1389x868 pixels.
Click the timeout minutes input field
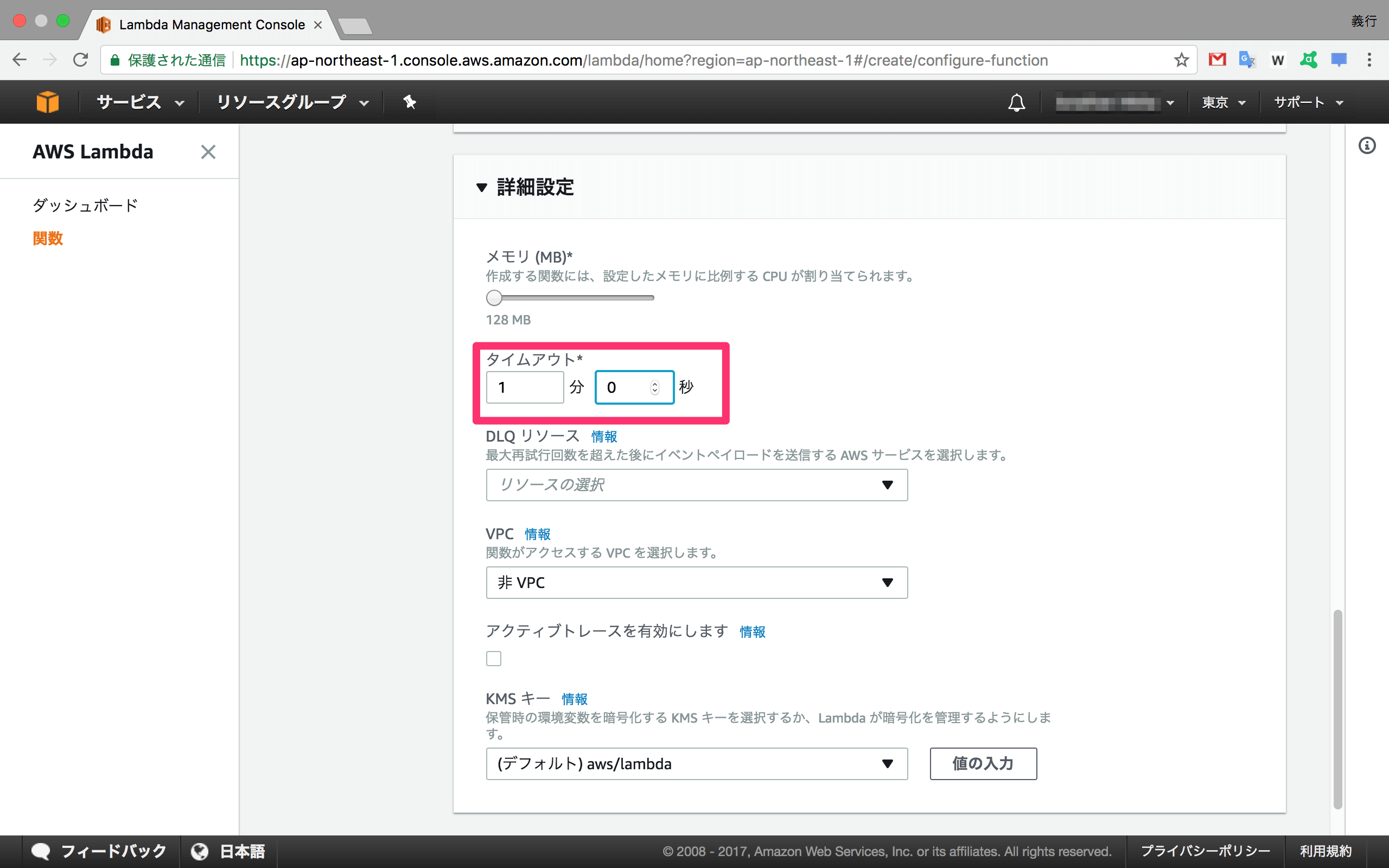[x=524, y=387]
